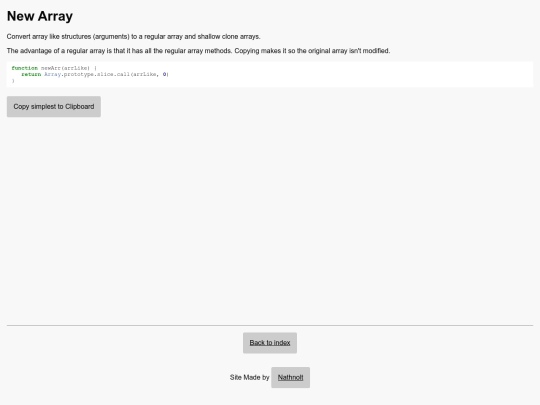Open the Back to index link
Image resolution: width=540 pixels, height=405 pixels.
pyautogui.click(x=270, y=343)
